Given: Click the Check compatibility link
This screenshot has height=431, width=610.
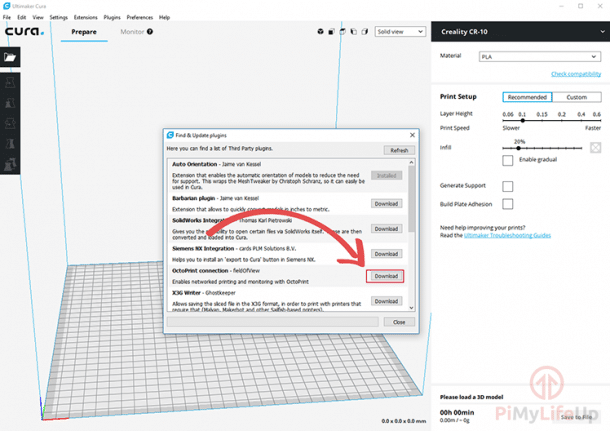Looking at the screenshot, I should tap(576, 74).
